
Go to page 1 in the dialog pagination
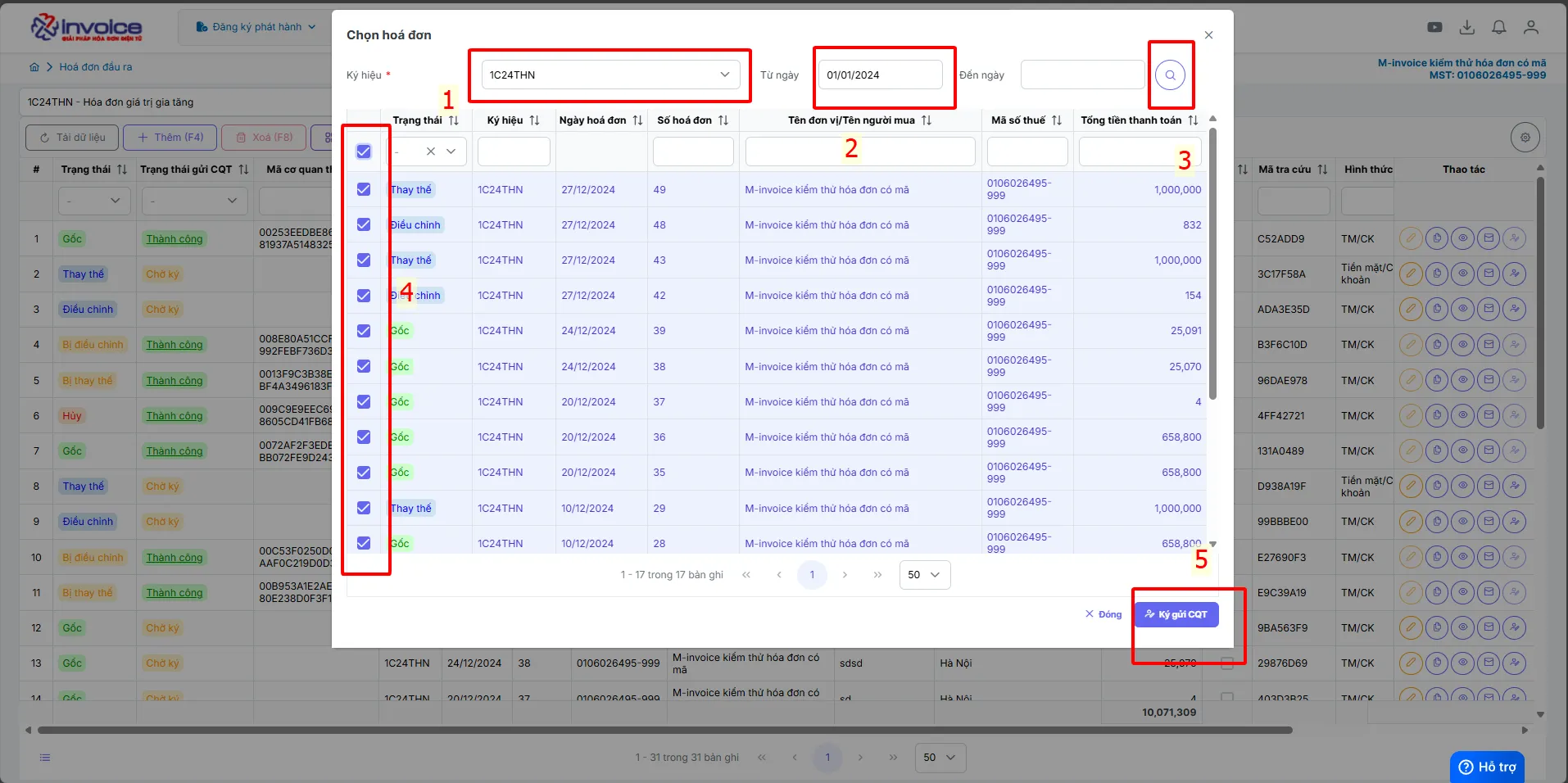pos(812,575)
